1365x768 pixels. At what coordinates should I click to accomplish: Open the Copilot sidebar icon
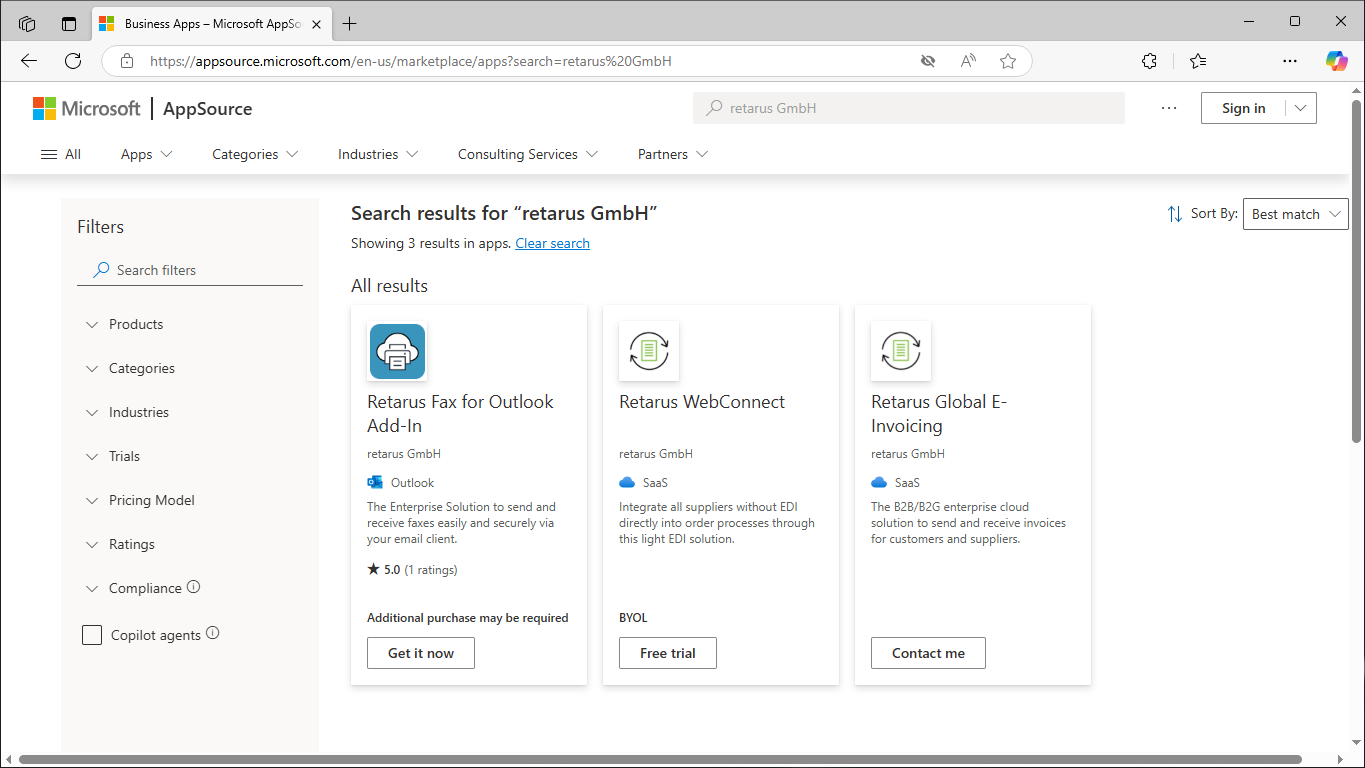tap(1337, 61)
